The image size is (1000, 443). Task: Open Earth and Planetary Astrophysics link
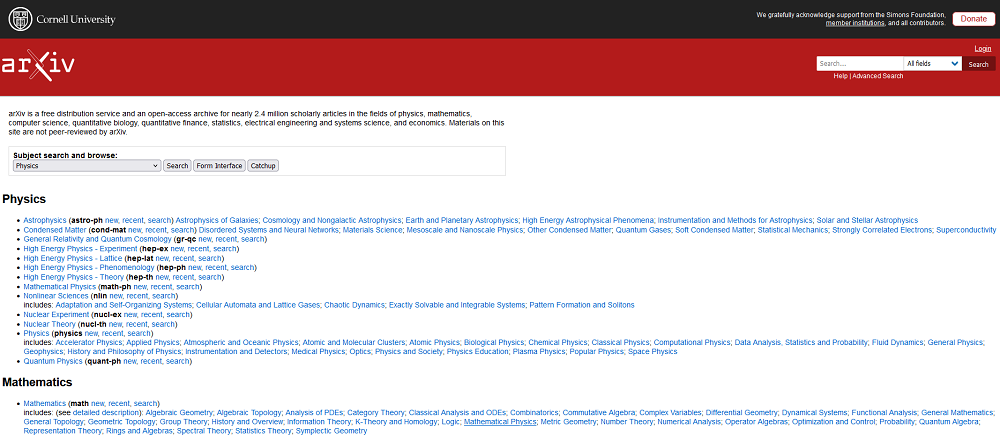click(x=462, y=220)
